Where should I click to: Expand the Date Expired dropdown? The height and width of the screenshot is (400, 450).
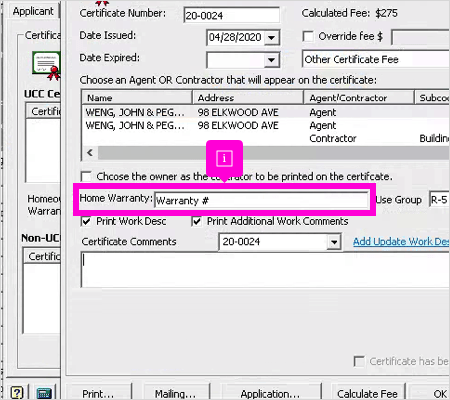pos(272,60)
